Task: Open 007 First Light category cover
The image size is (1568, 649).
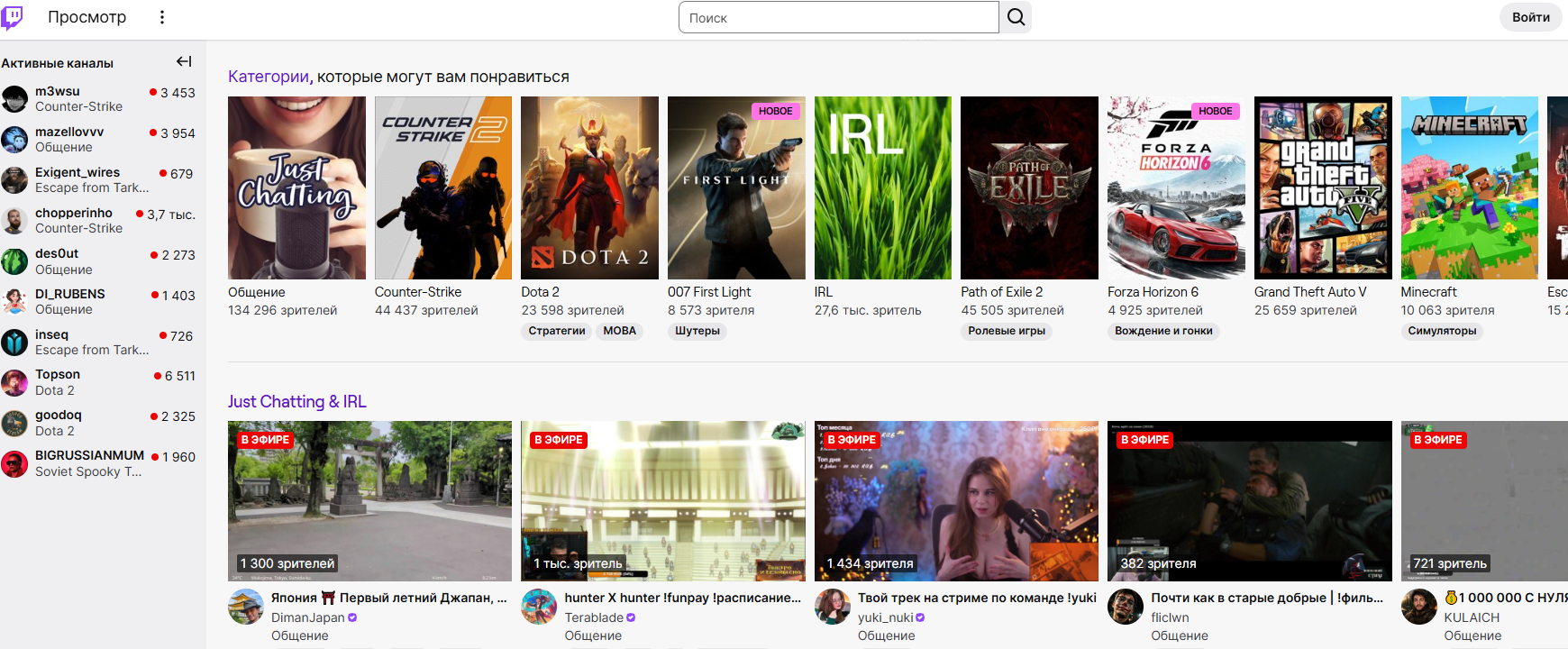Action: 736,187
